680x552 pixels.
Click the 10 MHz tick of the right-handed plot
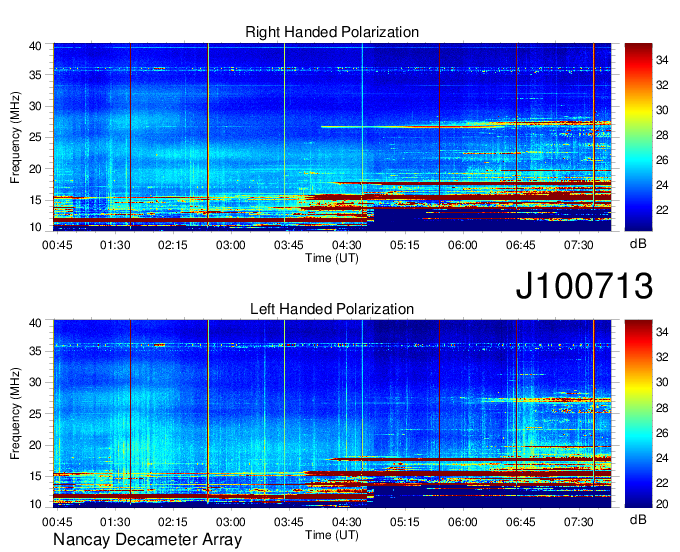click(35, 227)
